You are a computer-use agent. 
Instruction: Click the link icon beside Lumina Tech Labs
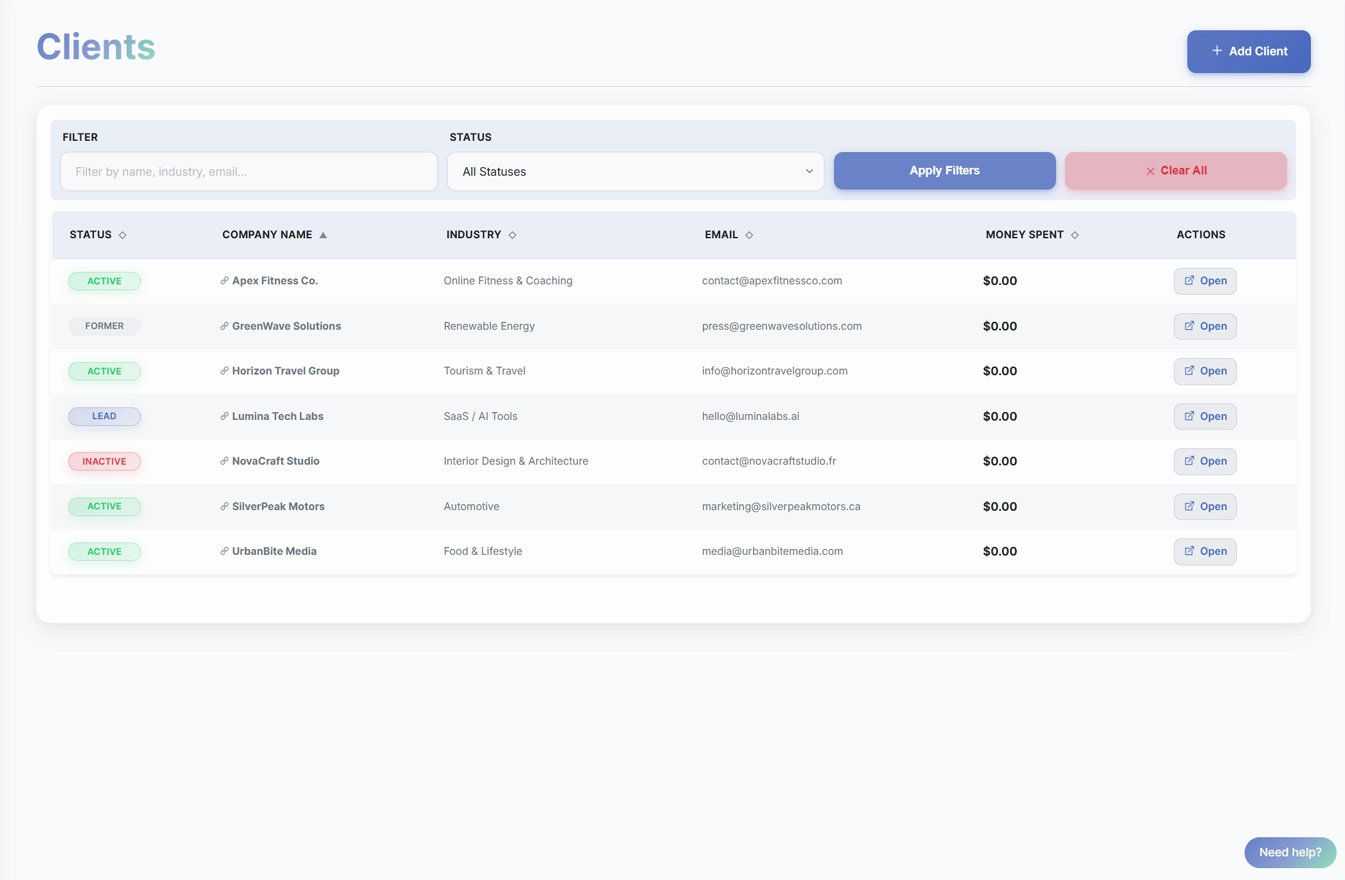coord(223,416)
